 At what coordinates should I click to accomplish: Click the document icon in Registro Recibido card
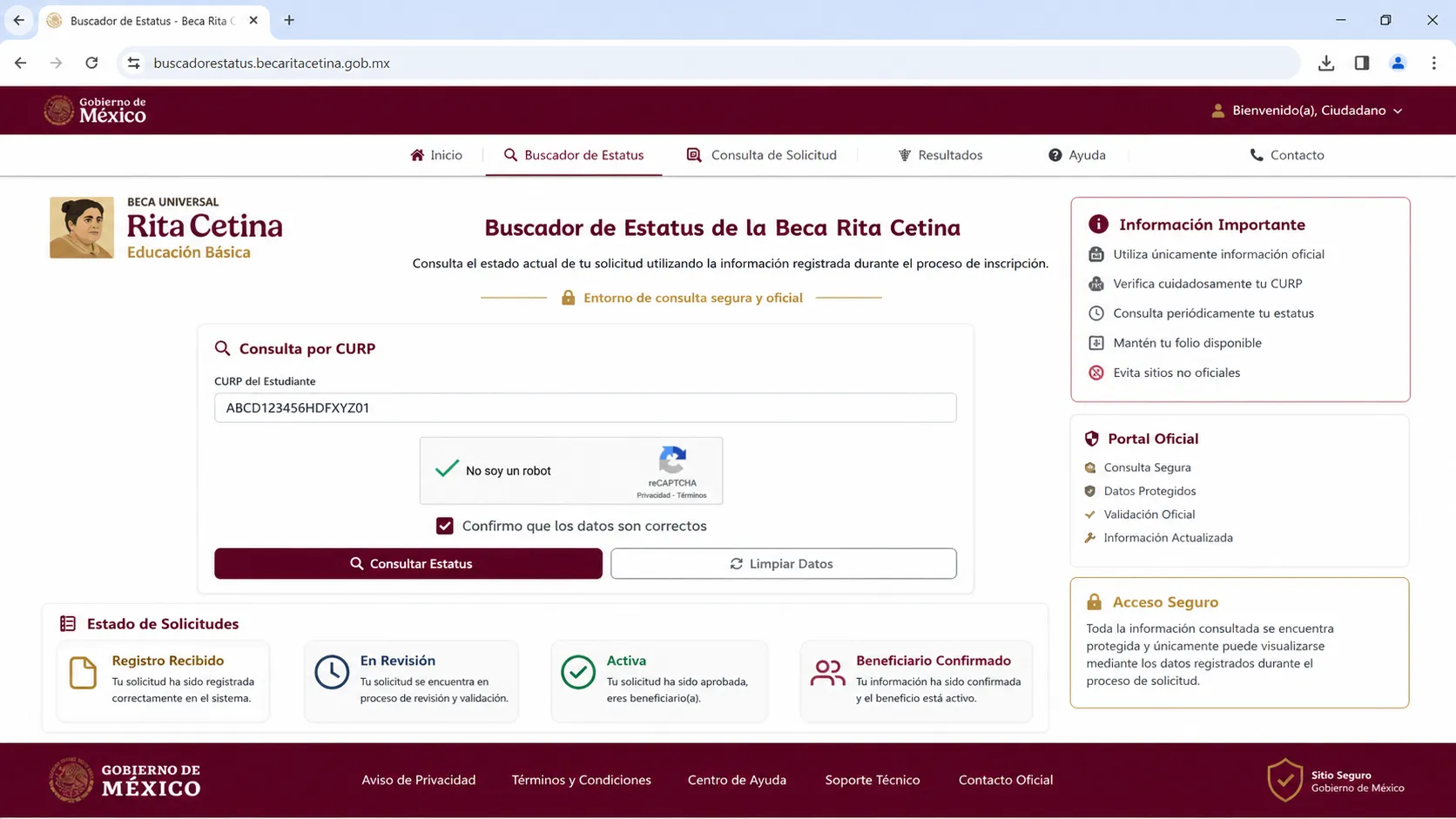point(83,673)
